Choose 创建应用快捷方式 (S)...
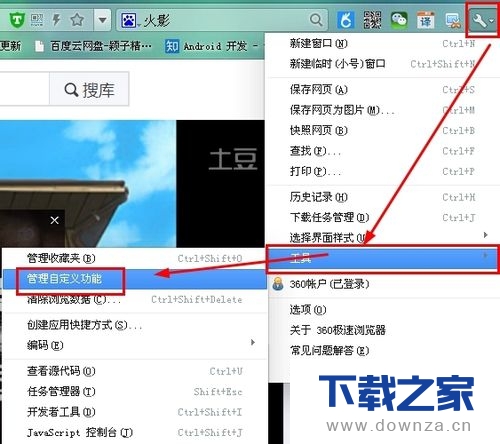The height and width of the screenshot is (444, 500). pos(135,325)
